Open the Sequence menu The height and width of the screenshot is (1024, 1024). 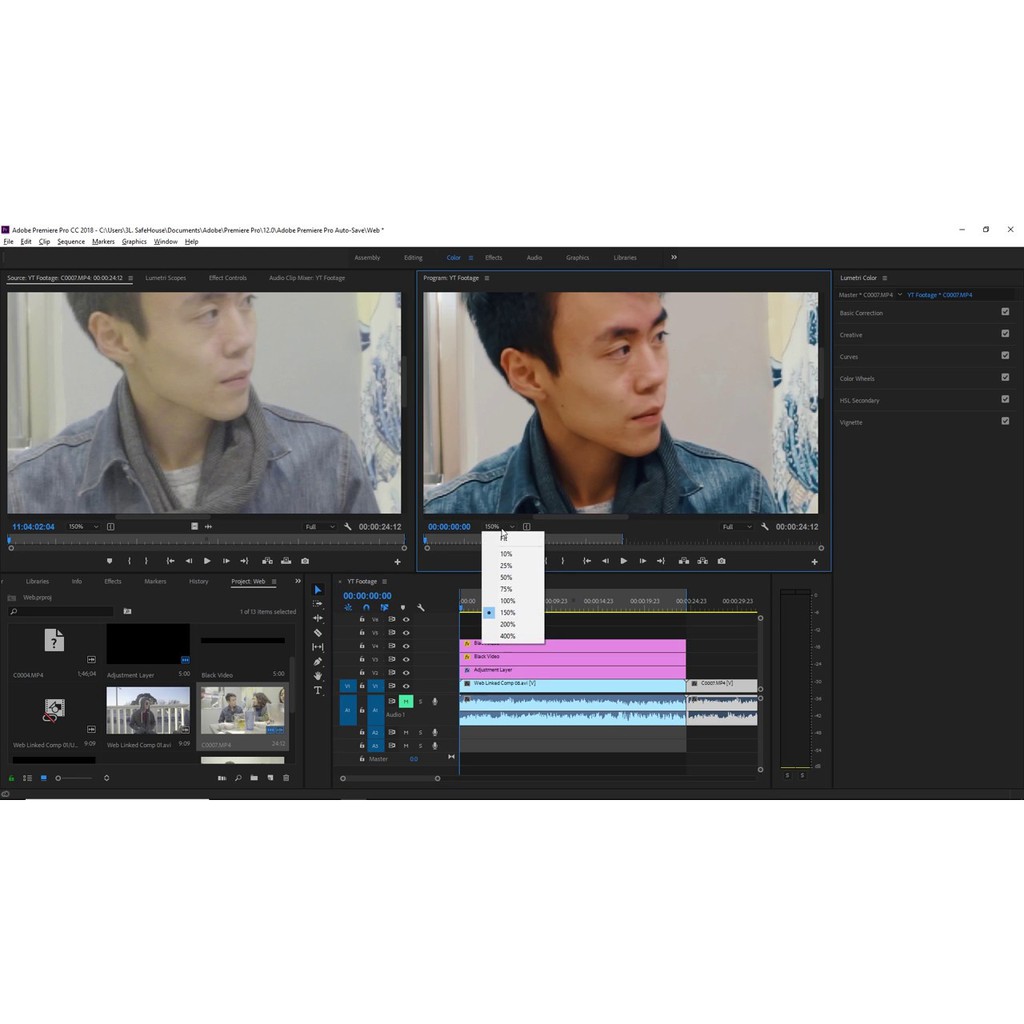pos(70,241)
